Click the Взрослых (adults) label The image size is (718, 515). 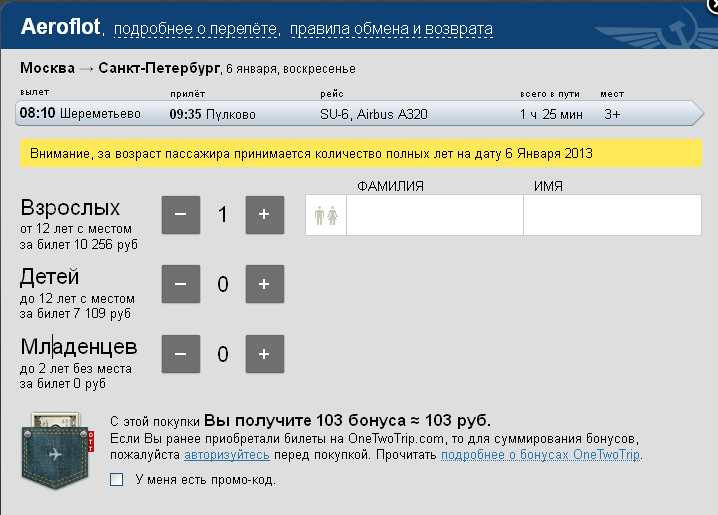coord(70,208)
